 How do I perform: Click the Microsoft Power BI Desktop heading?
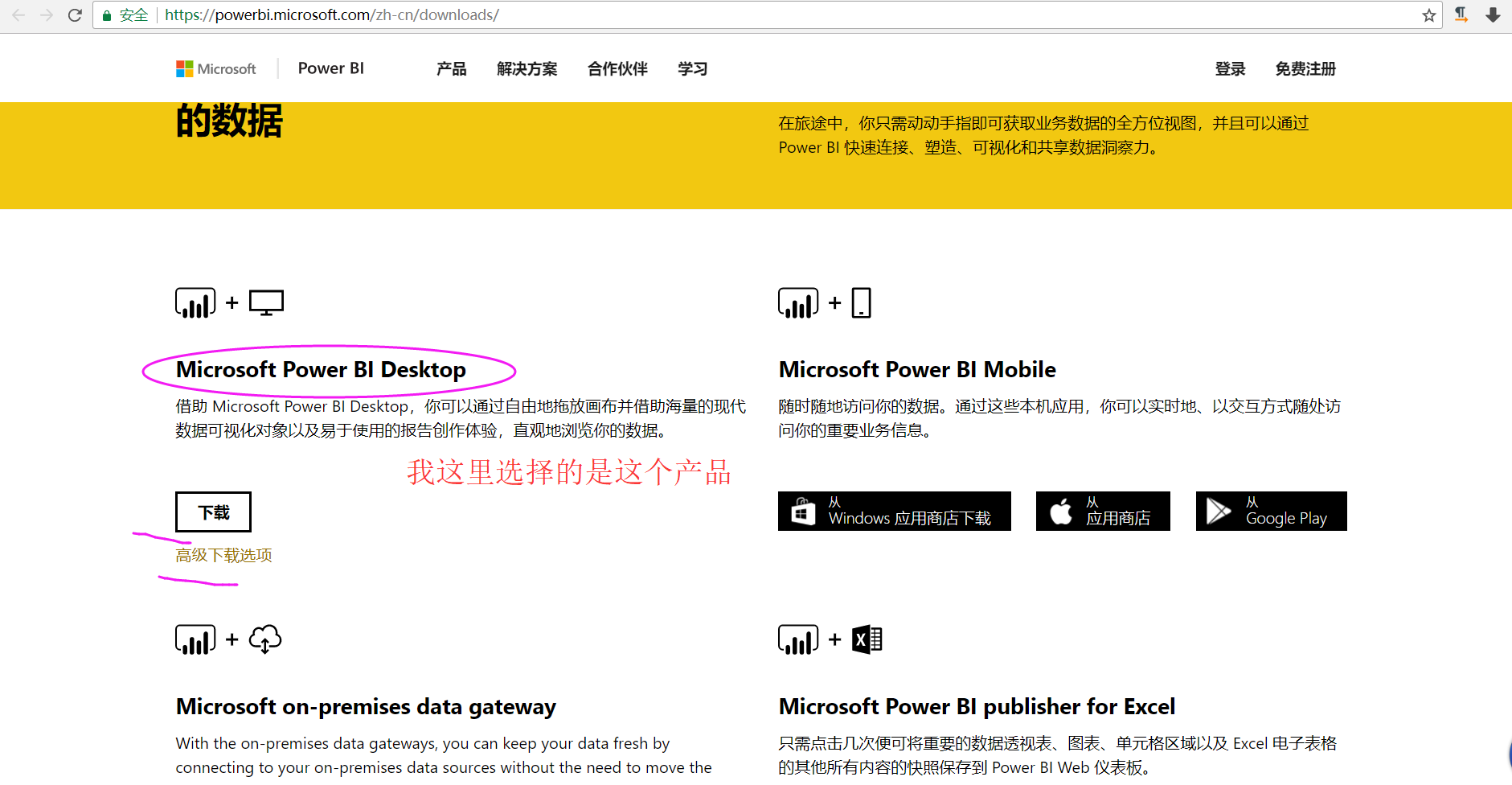(x=322, y=370)
